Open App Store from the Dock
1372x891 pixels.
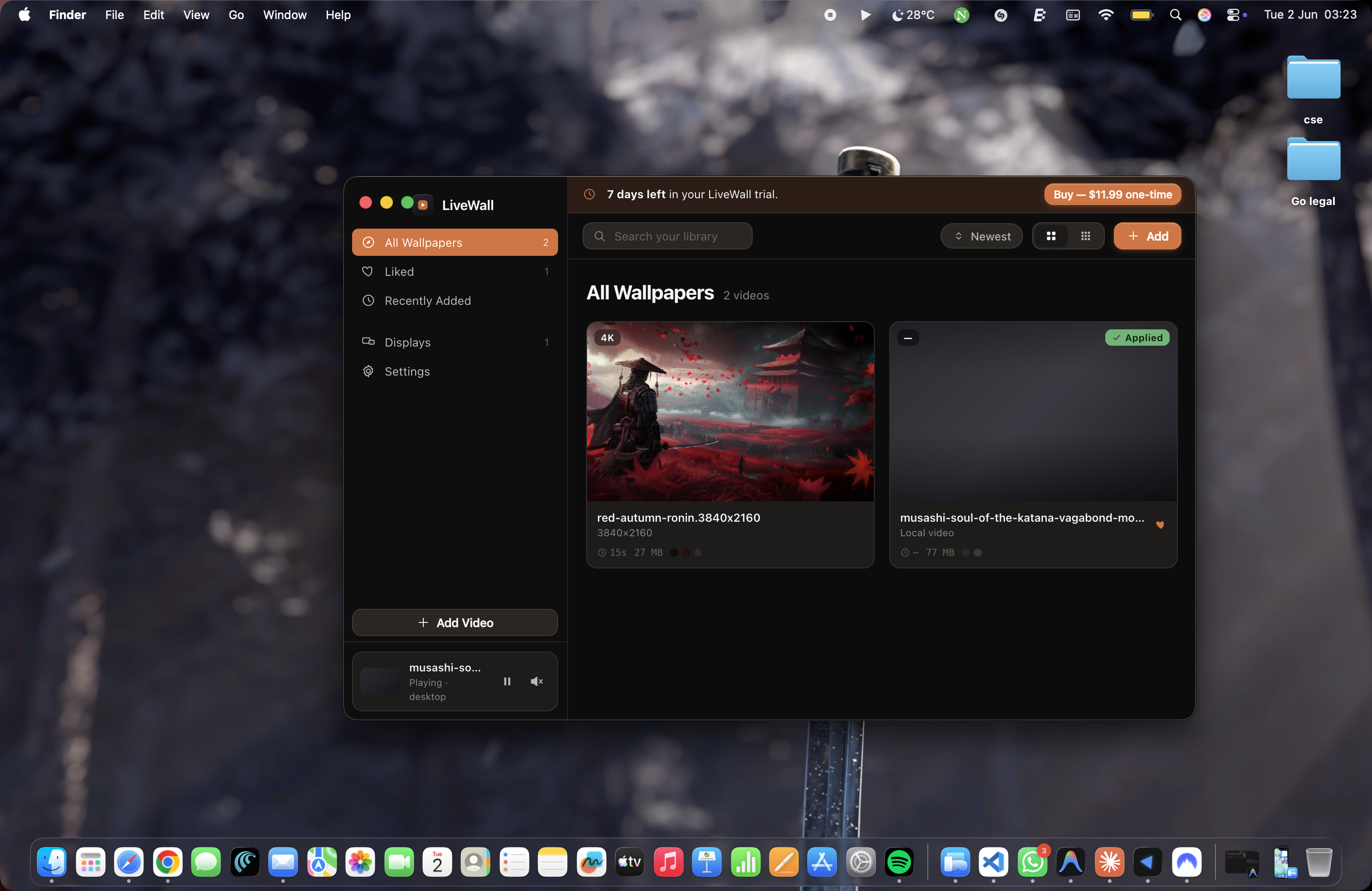(x=822, y=862)
